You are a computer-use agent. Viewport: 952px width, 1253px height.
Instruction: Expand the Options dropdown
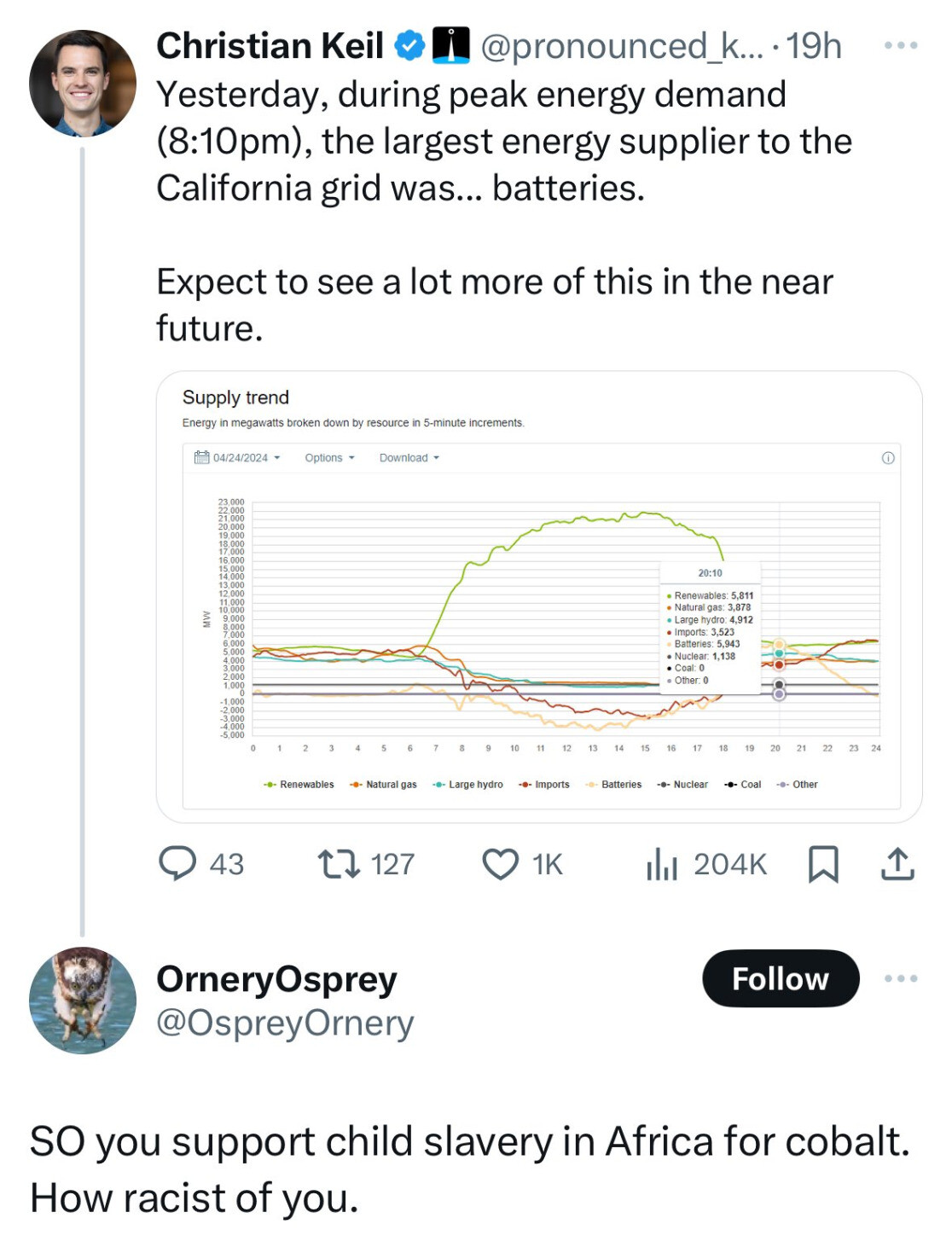click(x=329, y=458)
